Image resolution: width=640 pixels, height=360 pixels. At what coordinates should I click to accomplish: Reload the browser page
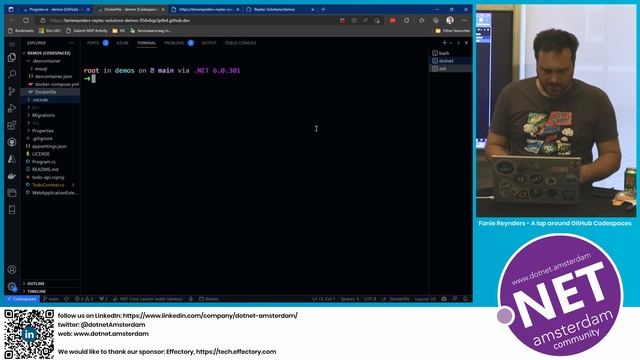coord(26,20)
